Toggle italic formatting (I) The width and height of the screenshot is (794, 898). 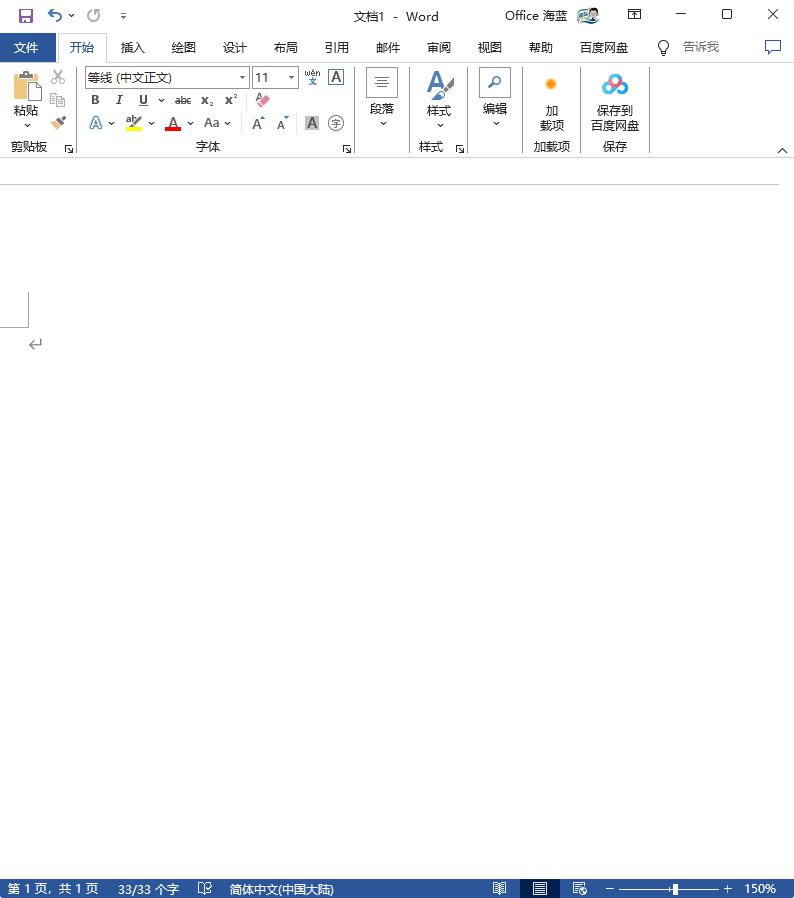(x=119, y=100)
